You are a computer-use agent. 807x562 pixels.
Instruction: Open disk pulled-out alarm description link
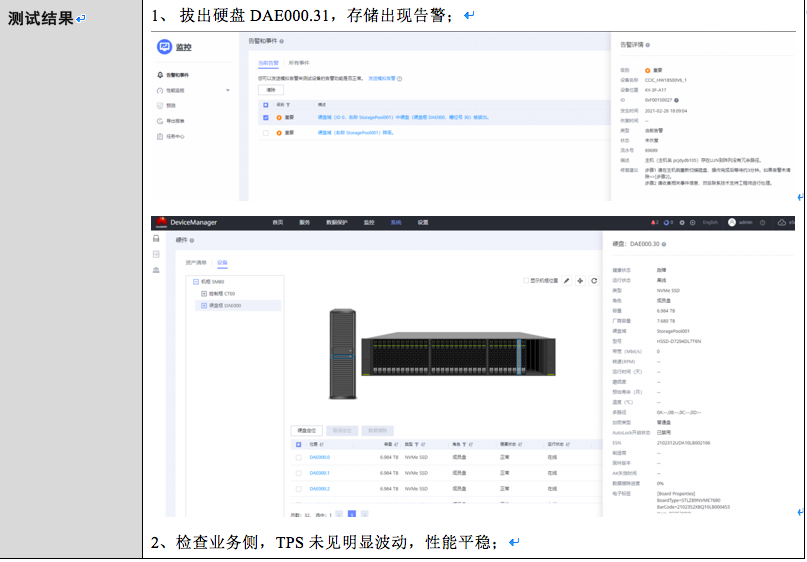pos(403,117)
